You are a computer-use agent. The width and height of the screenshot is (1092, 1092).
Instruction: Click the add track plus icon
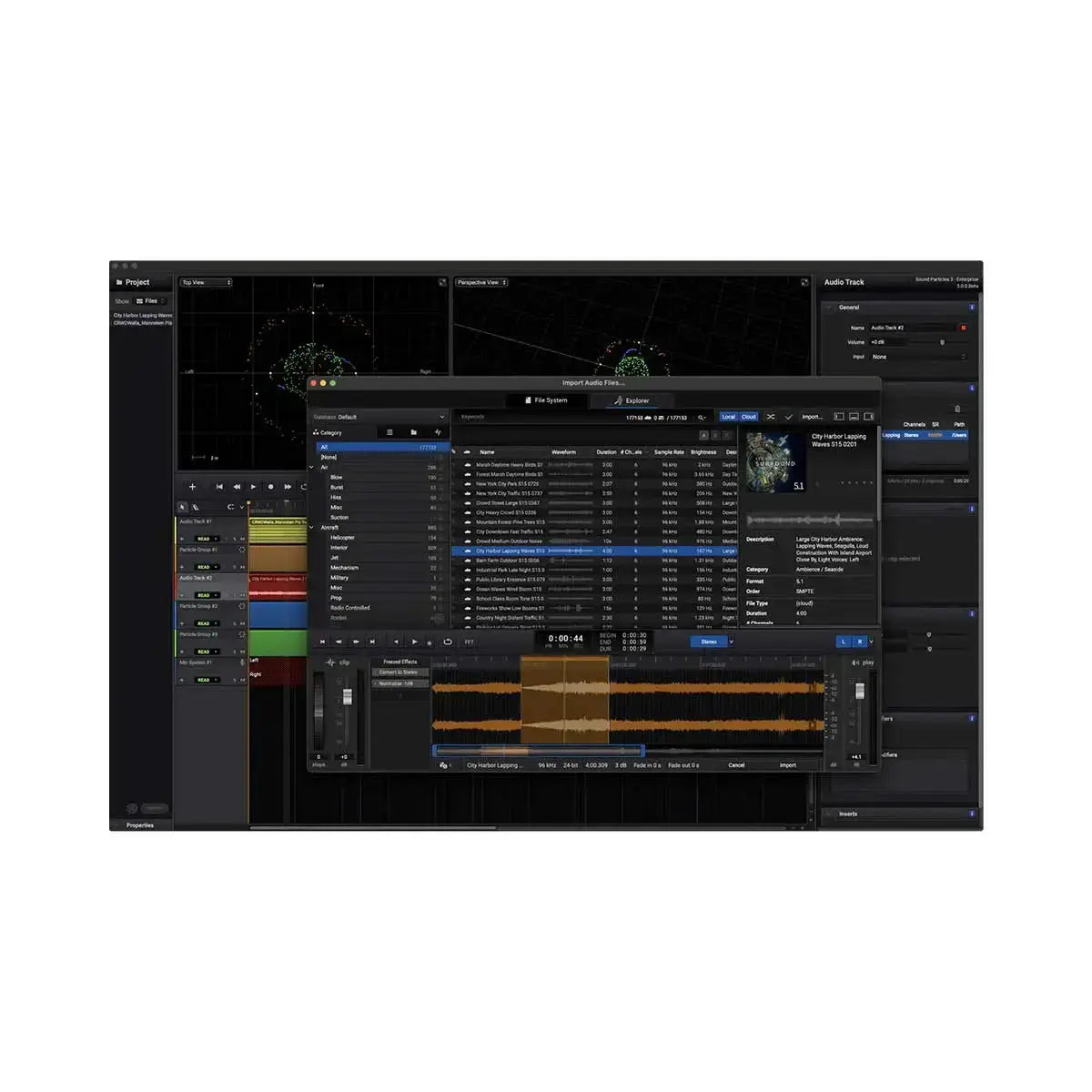click(192, 486)
